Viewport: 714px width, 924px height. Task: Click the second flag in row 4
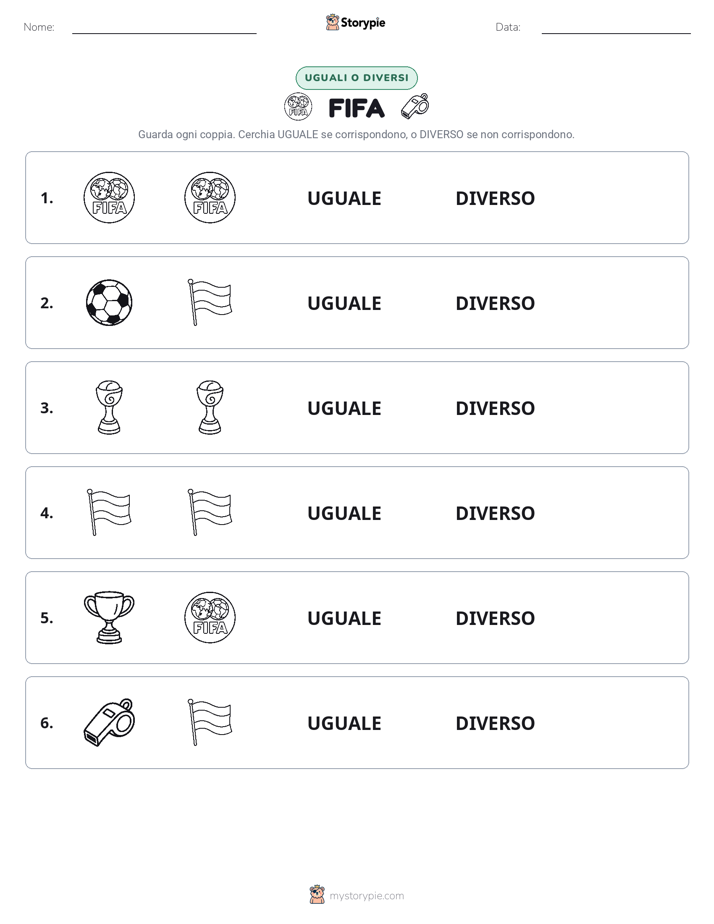(210, 512)
